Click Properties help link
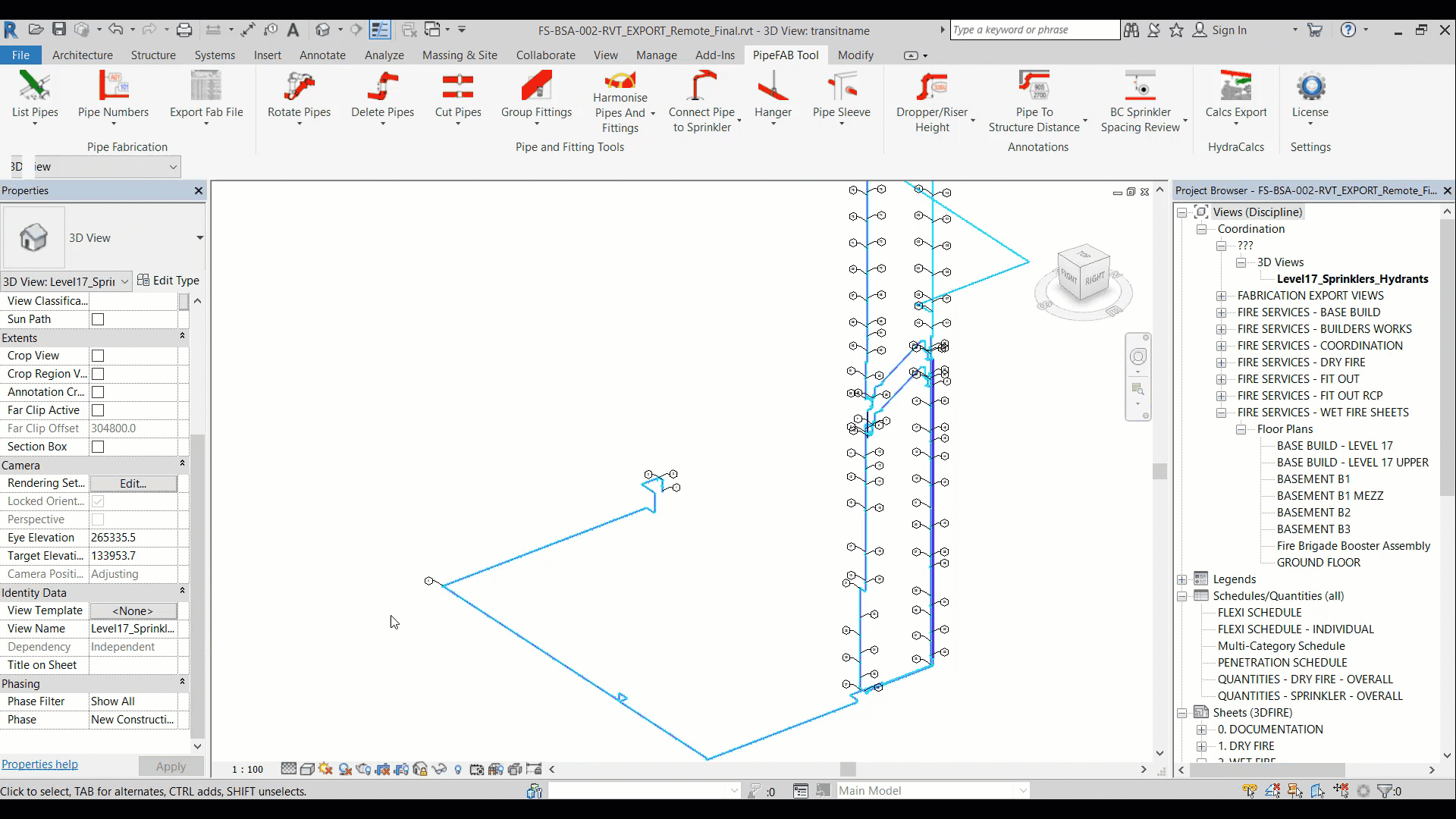This screenshot has width=1456, height=819. (x=39, y=764)
